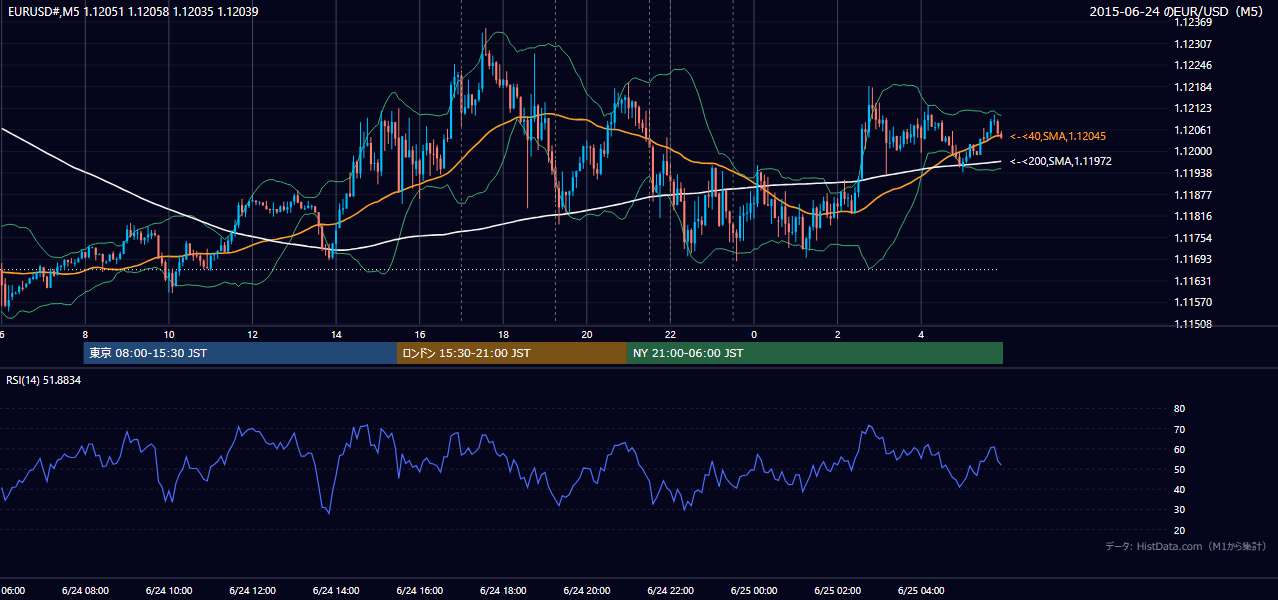
Task: Click hour label 20 under price chart
Action: 587,334
